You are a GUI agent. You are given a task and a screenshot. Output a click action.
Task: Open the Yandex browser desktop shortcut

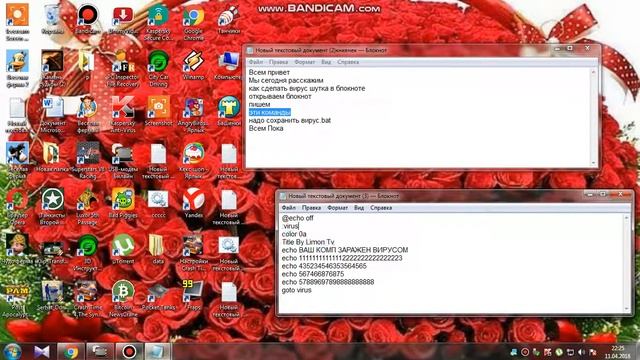[193, 203]
